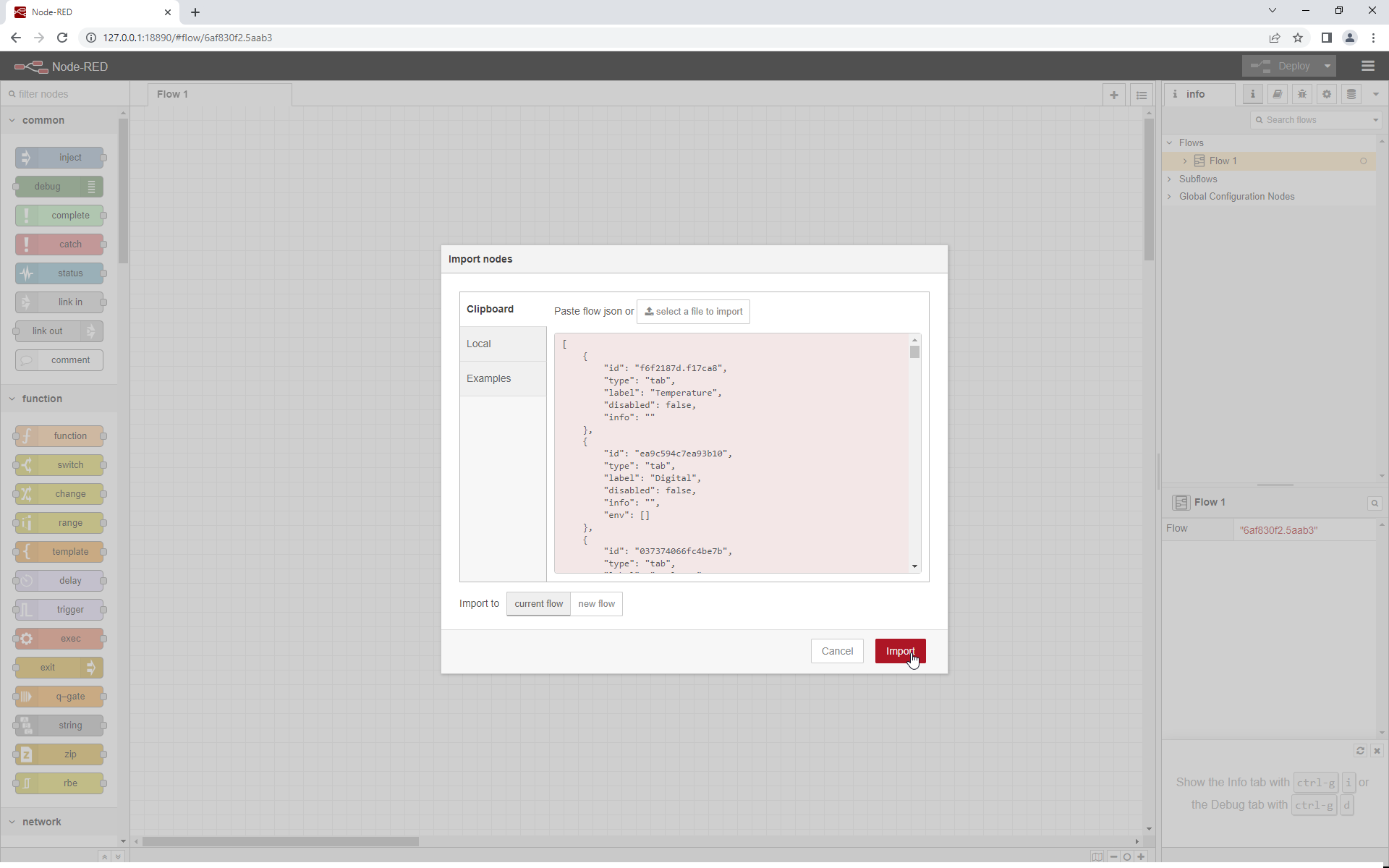The width and height of the screenshot is (1389, 868).
Task: Open the sidebar tabs dropdown arrow
Action: (x=1375, y=94)
